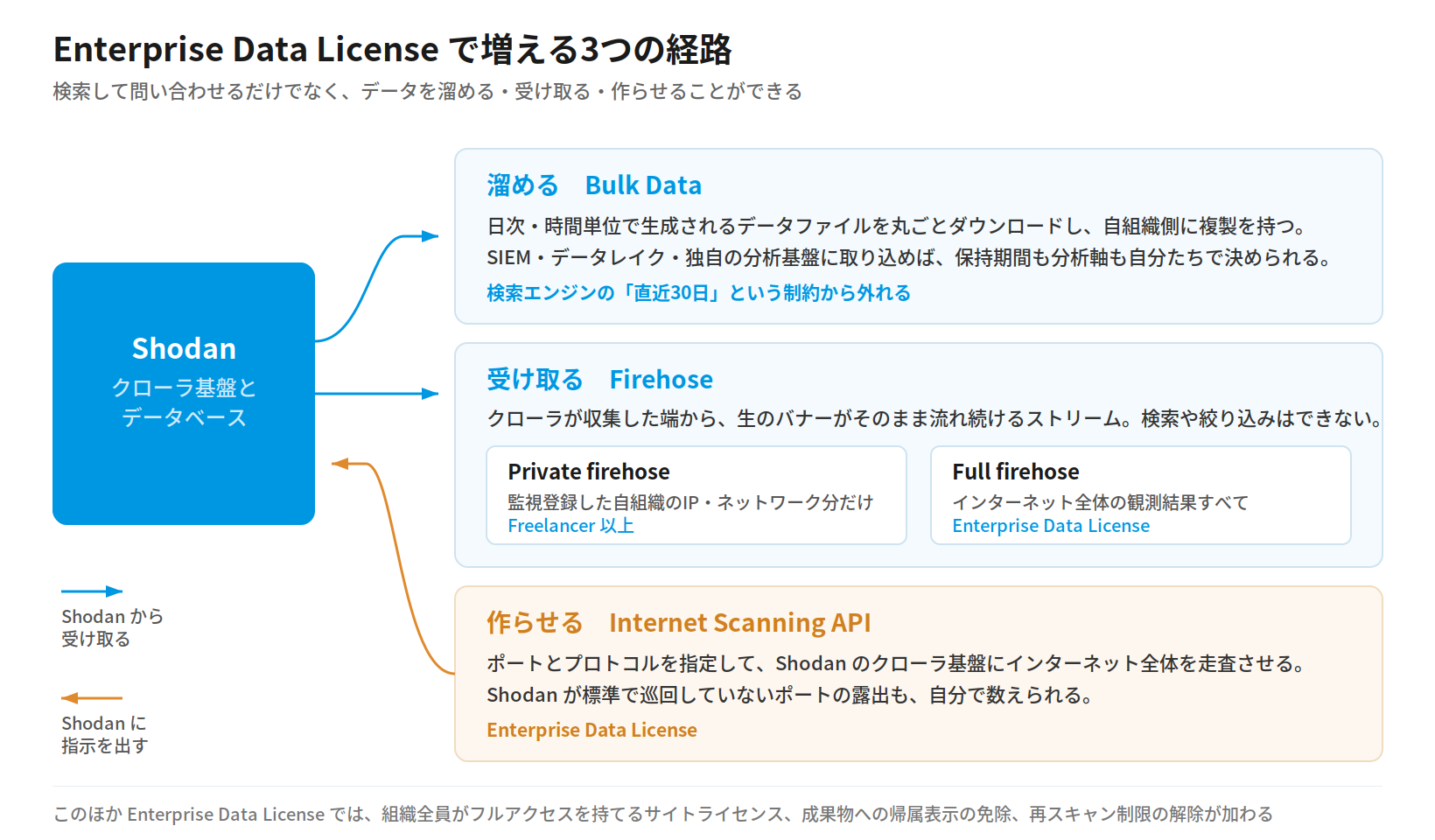Click the 'Freelancer 以上' label

(571, 526)
